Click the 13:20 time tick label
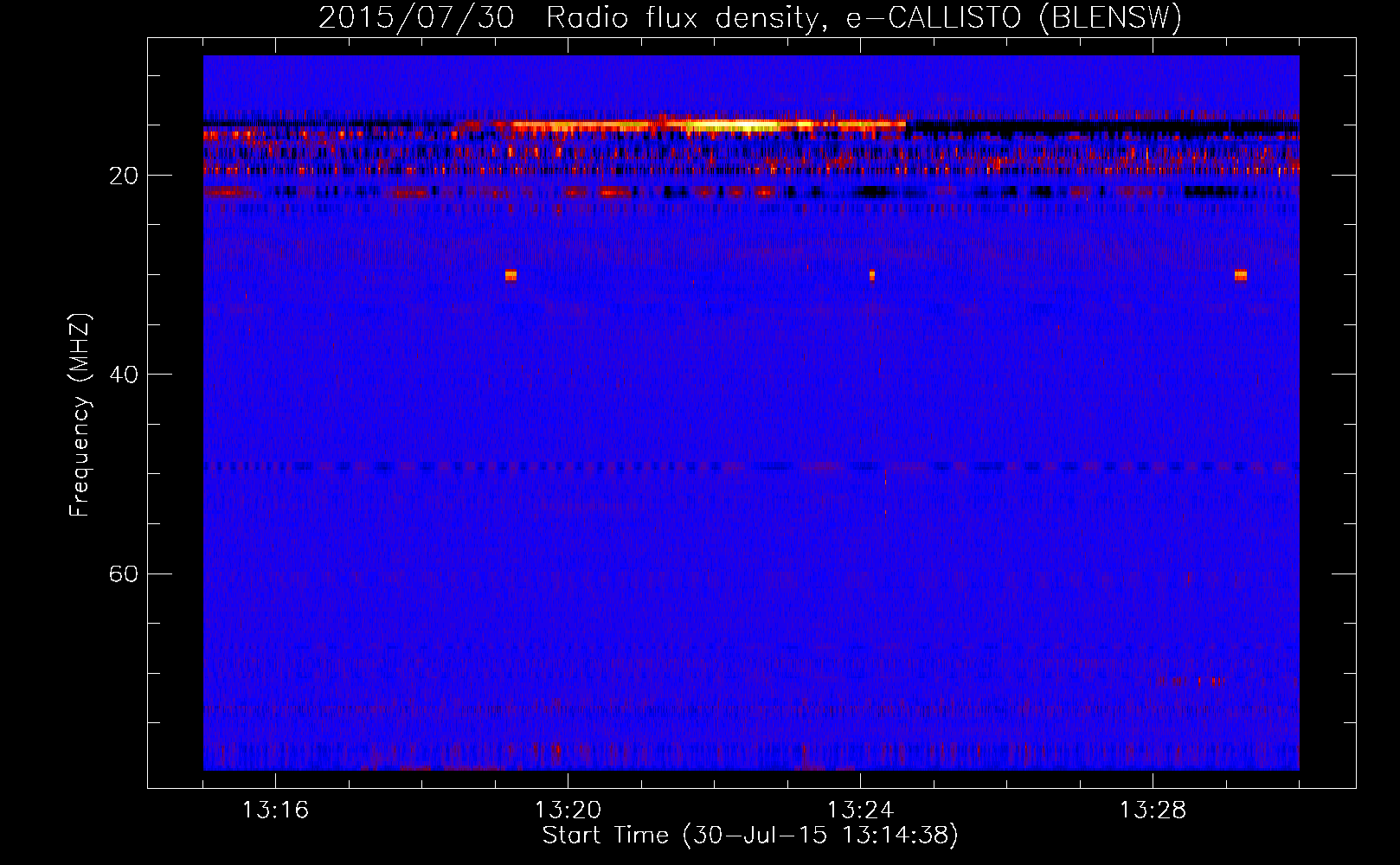This screenshot has height=865, width=1400. coord(568,811)
